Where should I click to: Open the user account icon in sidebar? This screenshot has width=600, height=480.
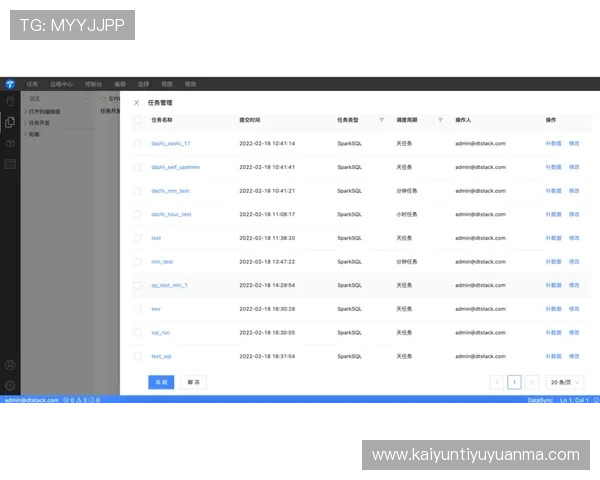(x=10, y=365)
